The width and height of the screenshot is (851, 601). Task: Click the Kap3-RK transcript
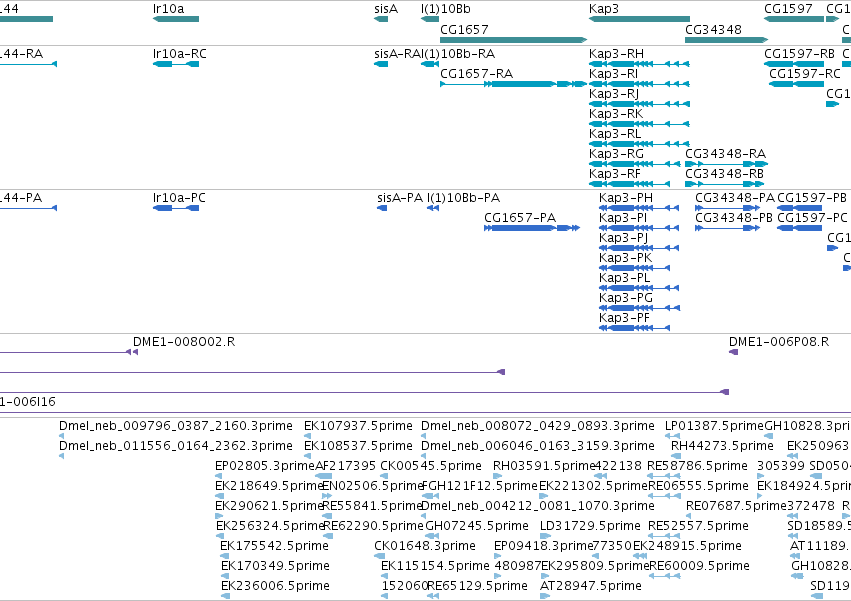pyautogui.click(x=639, y=124)
